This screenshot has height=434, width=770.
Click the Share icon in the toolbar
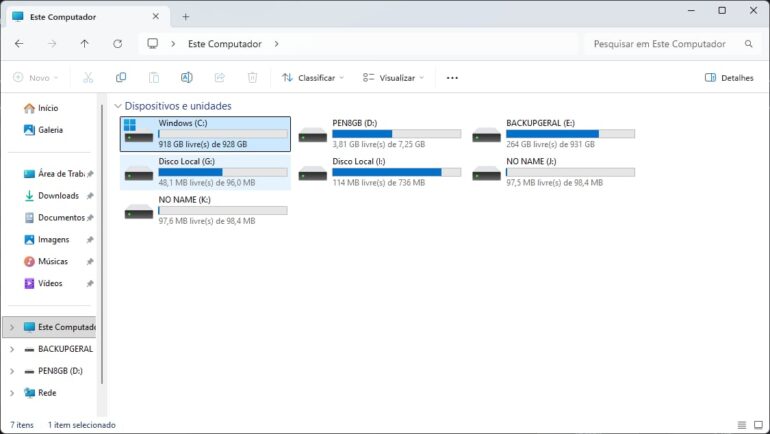[x=220, y=78]
